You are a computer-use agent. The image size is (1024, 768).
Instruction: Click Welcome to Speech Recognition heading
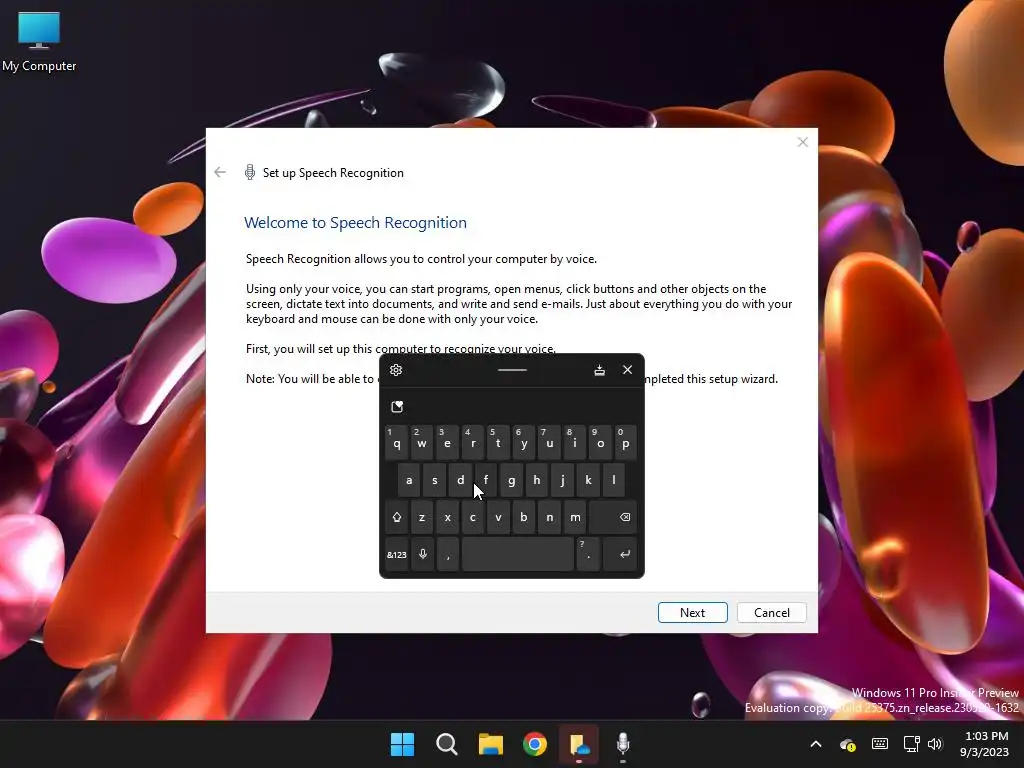click(x=355, y=223)
